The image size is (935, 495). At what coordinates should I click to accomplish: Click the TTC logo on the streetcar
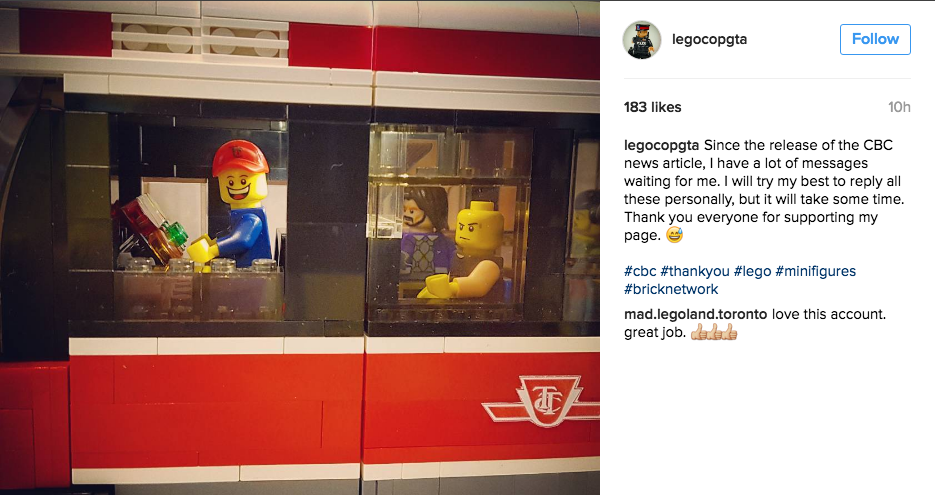(x=541, y=400)
